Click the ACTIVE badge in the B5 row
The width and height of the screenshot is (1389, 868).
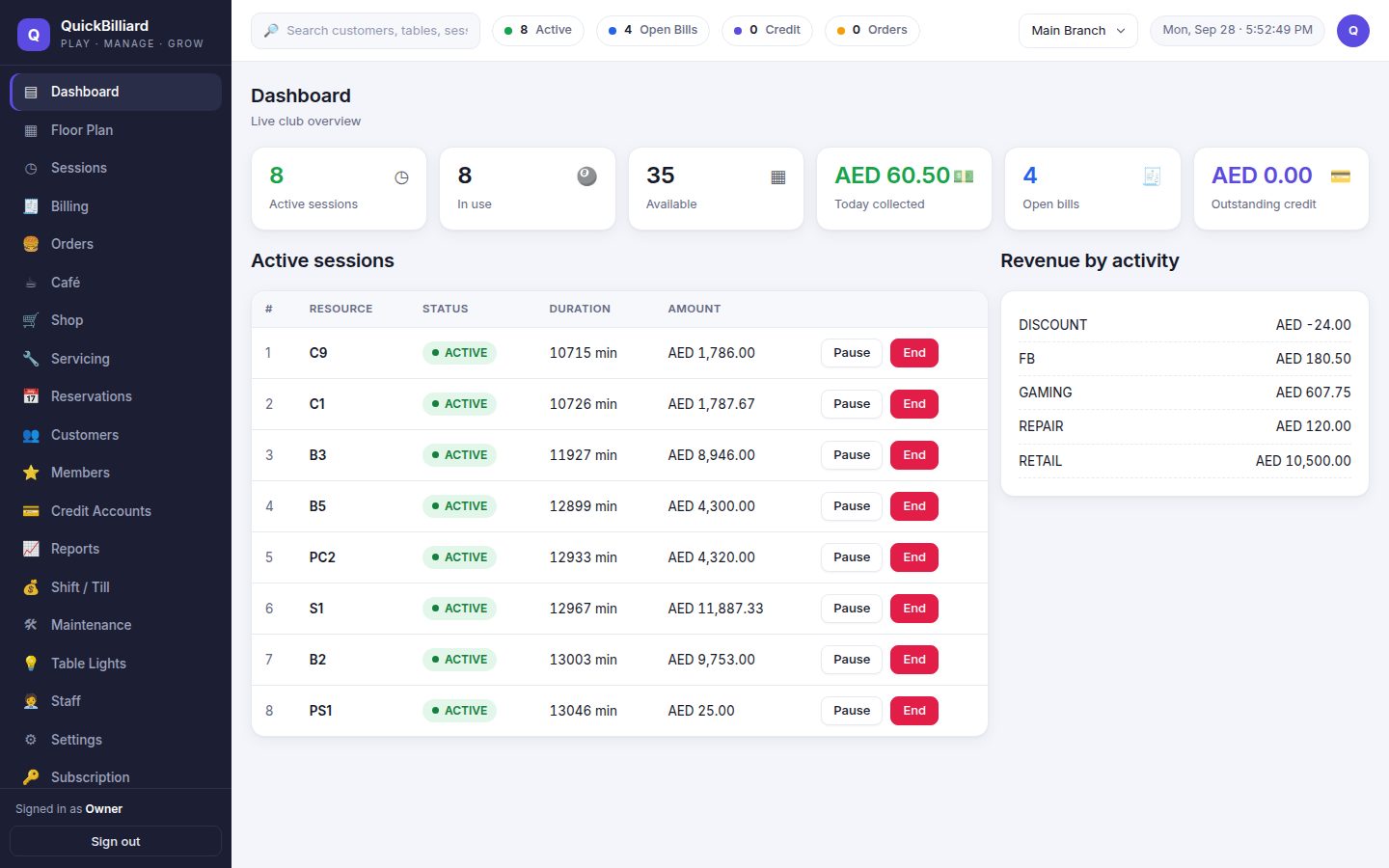[459, 506]
